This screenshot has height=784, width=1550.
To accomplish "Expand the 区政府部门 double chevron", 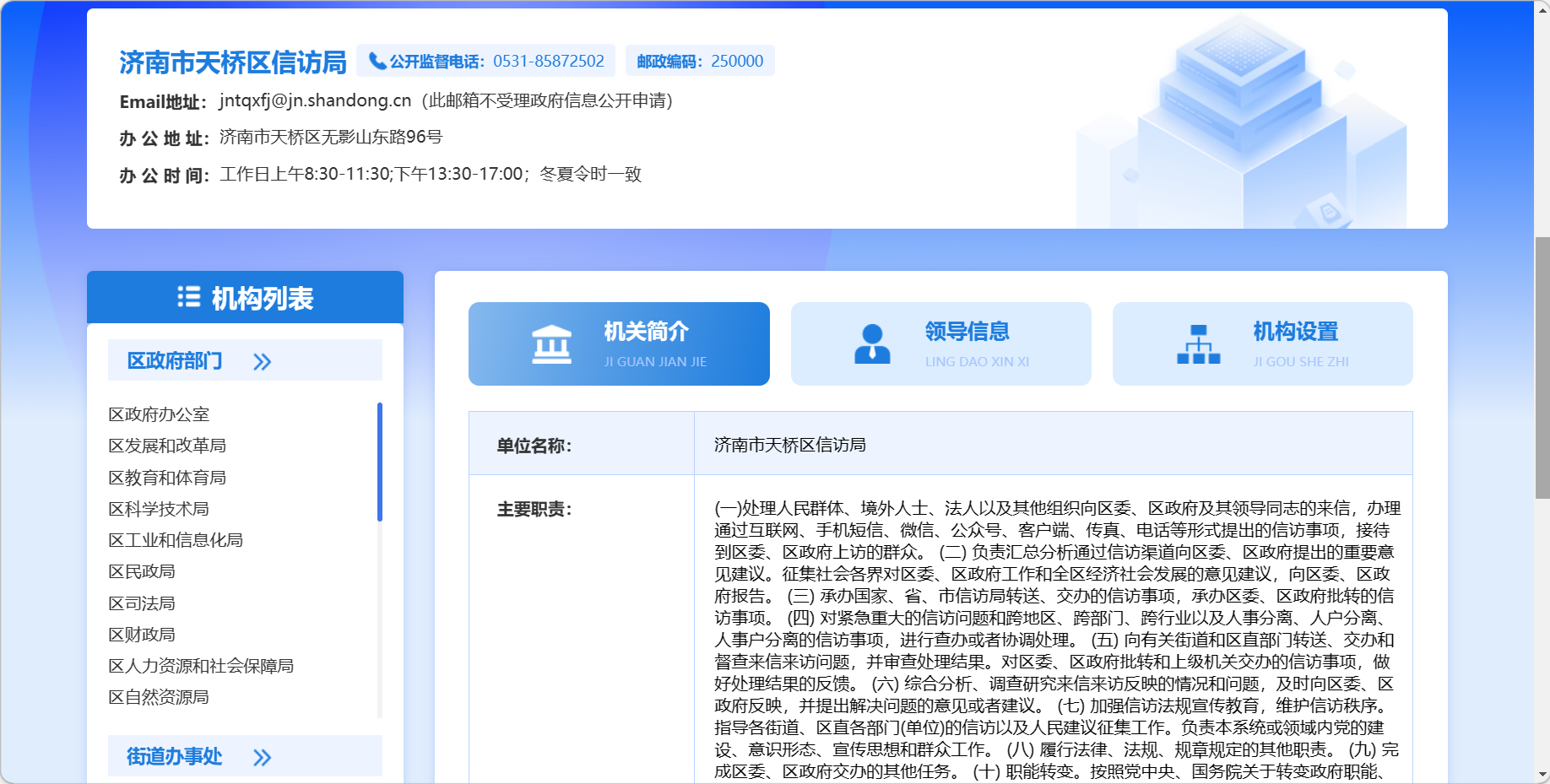I will (263, 362).
